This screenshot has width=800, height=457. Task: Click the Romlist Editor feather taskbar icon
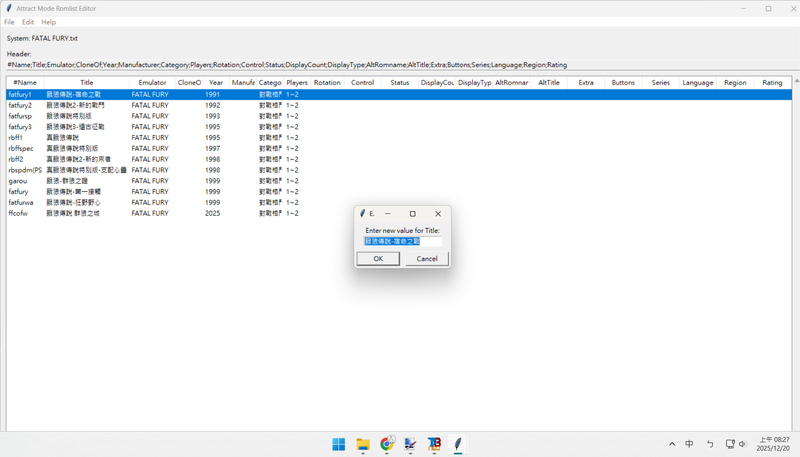click(x=458, y=444)
